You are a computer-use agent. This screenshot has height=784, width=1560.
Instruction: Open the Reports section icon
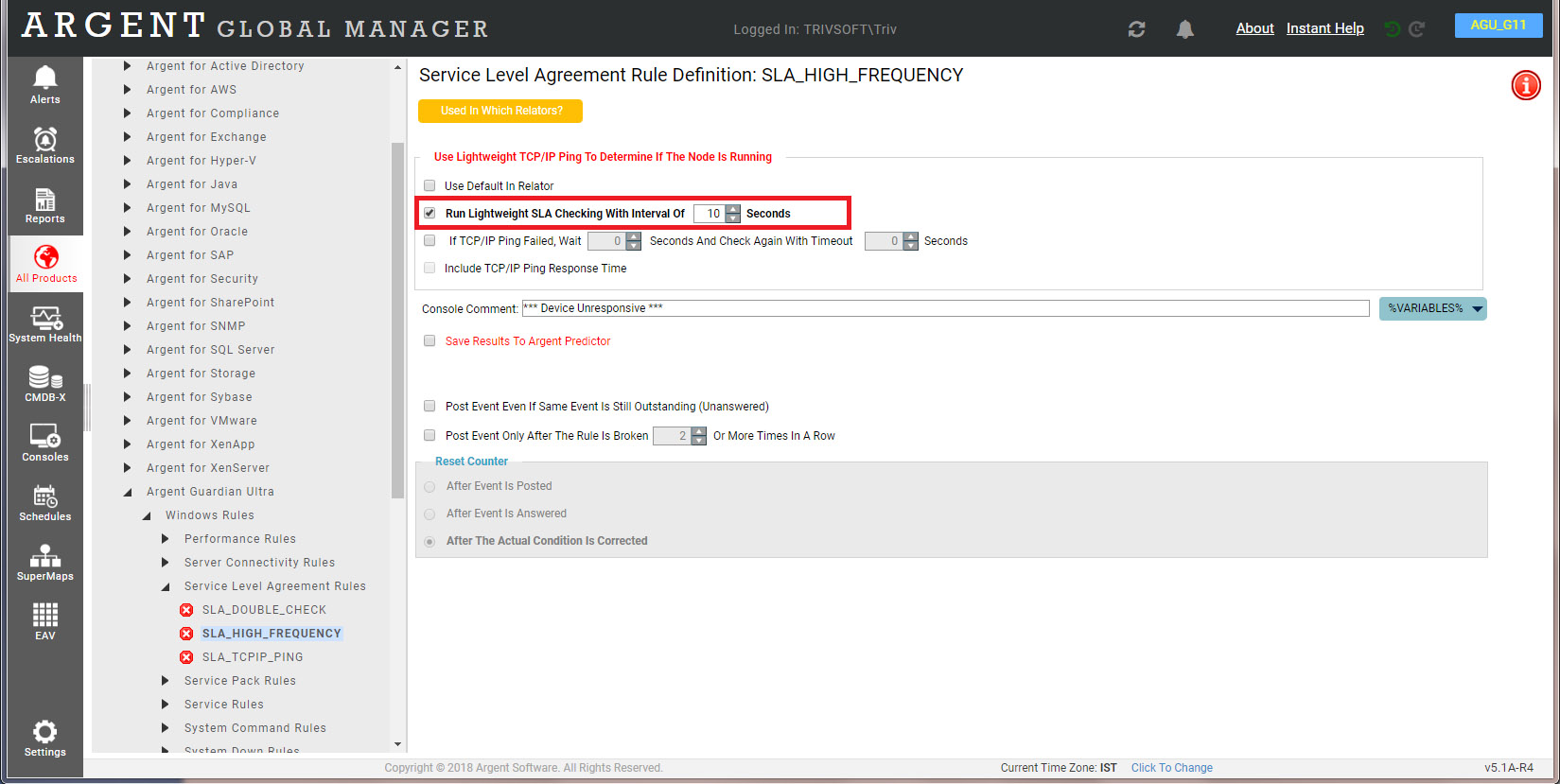click(44, 205)
